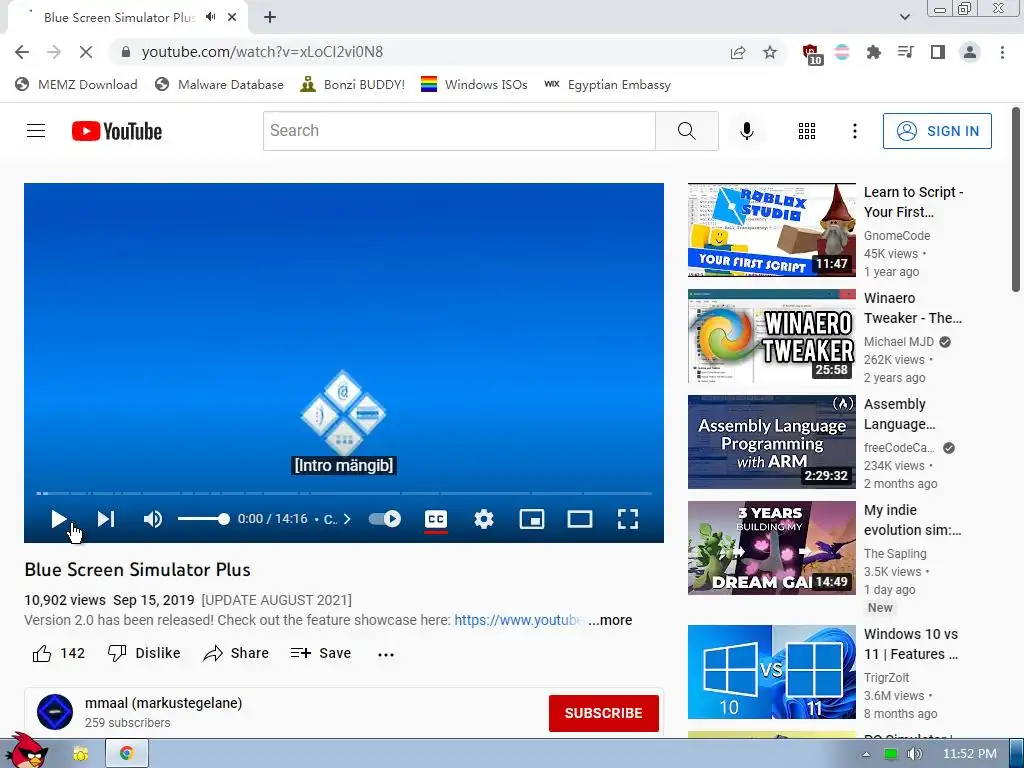Go to the YouTube home logo
Image resolution: width=1024 pixels, height=768 pixels.
[x=117, y=131]
